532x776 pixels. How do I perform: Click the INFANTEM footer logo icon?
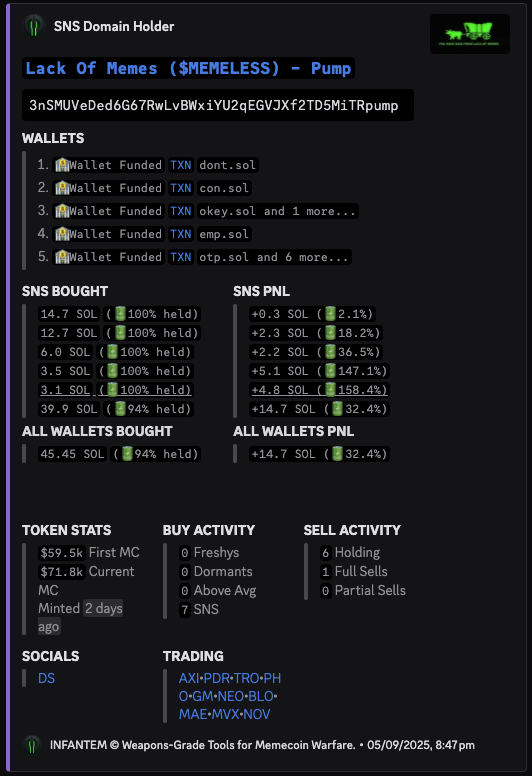[x=32, y=745]
